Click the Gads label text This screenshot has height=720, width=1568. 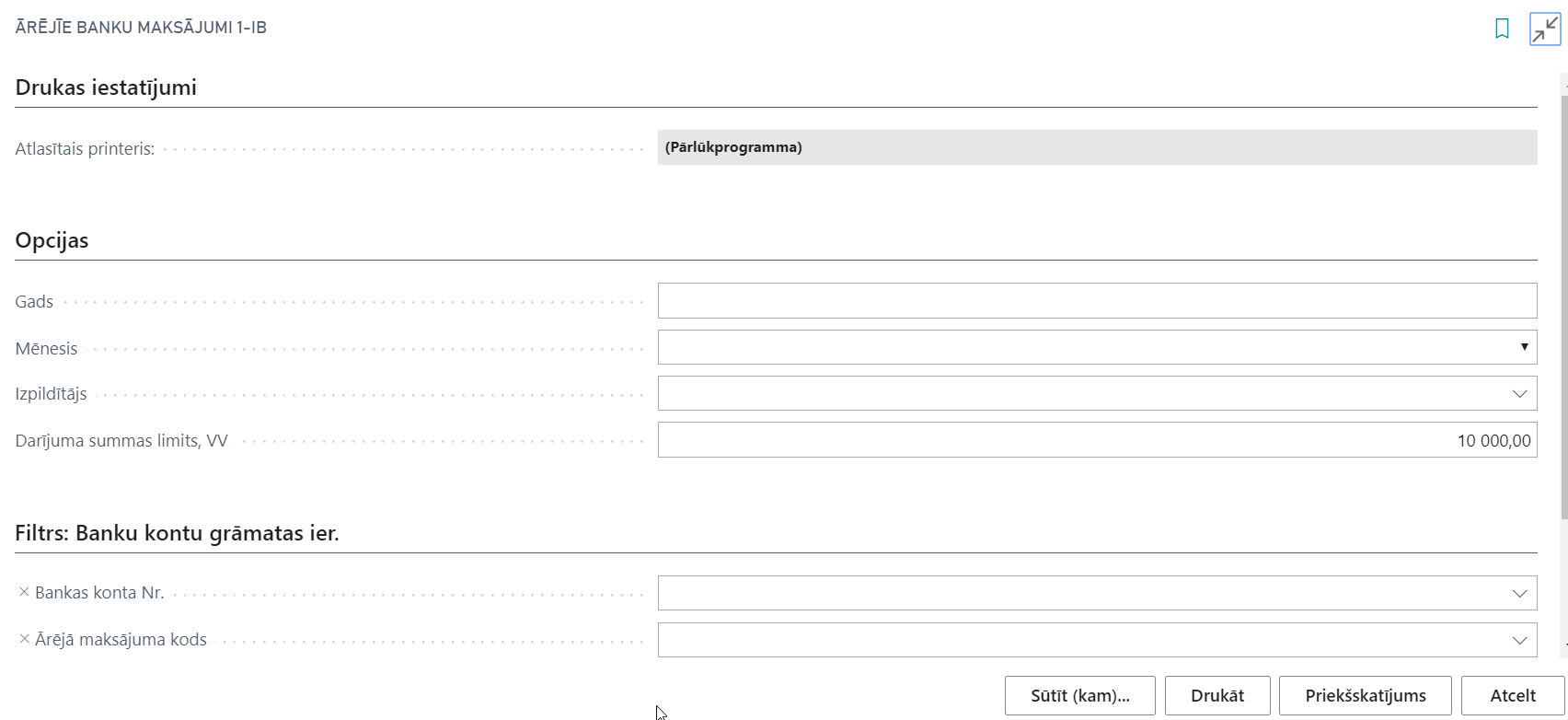click(x=34, y=302)
